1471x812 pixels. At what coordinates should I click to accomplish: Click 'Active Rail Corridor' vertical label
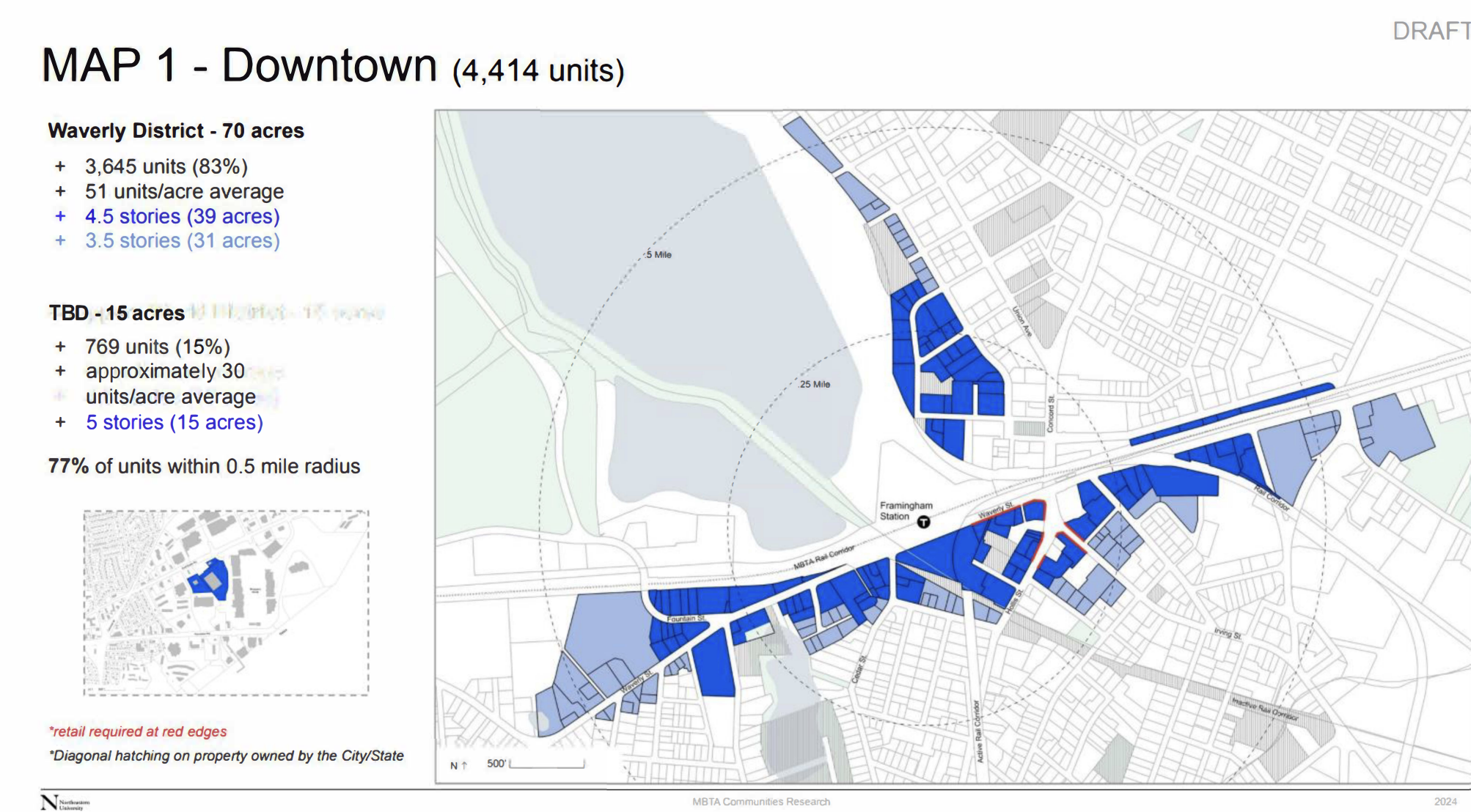[x=977, y=731]
